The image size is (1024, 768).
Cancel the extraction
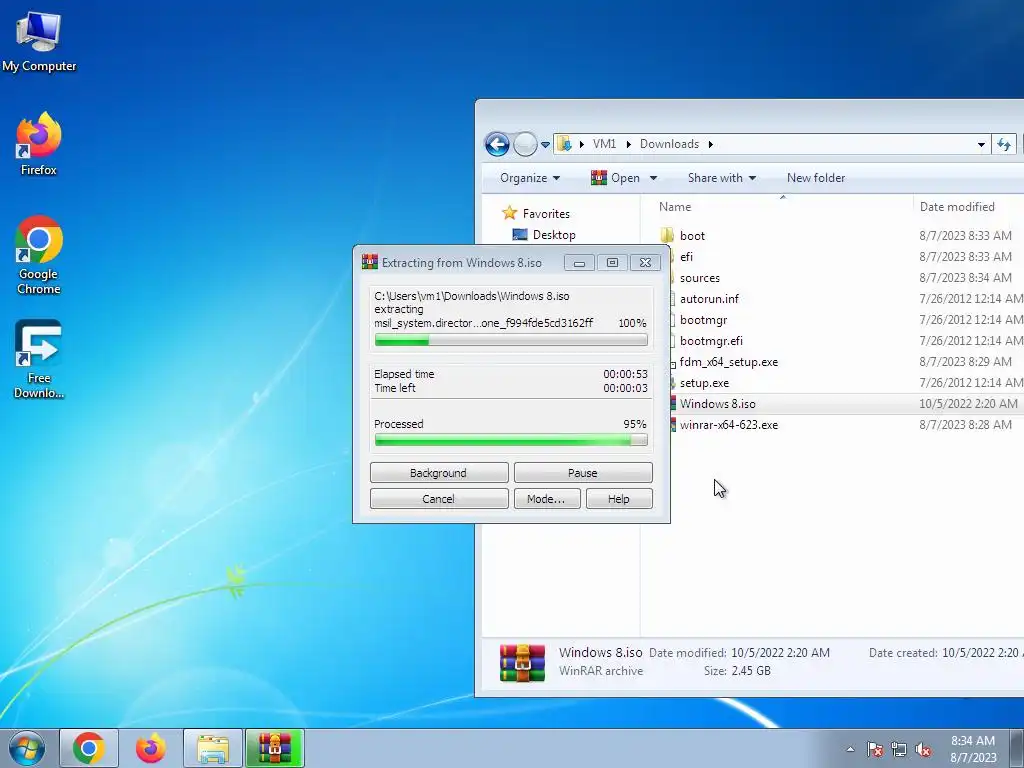pyautogui.click(x=439, y=498)
